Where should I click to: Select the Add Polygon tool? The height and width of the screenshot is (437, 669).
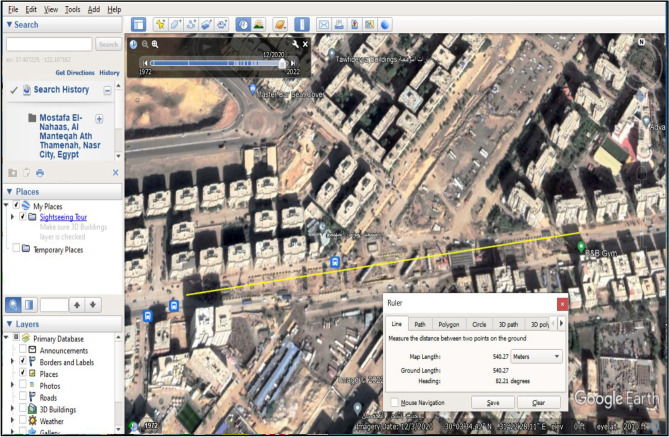[176, 23]
